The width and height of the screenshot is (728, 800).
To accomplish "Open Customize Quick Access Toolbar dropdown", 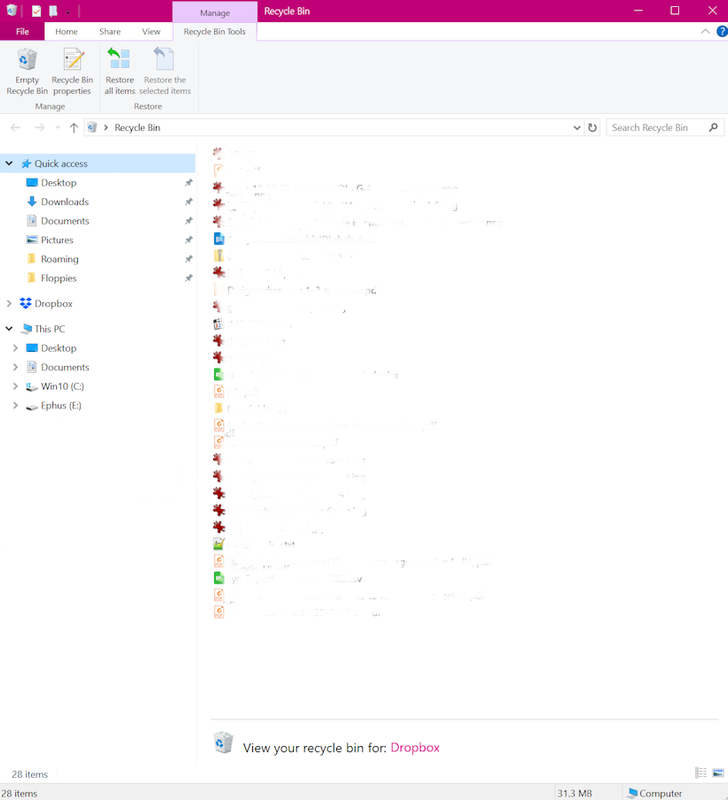I will 68,12.
